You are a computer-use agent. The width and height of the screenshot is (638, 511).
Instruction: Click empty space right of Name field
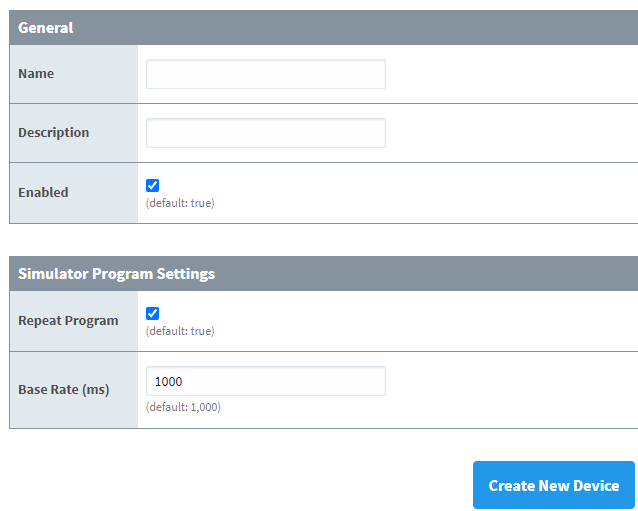[x=510, y=74]
